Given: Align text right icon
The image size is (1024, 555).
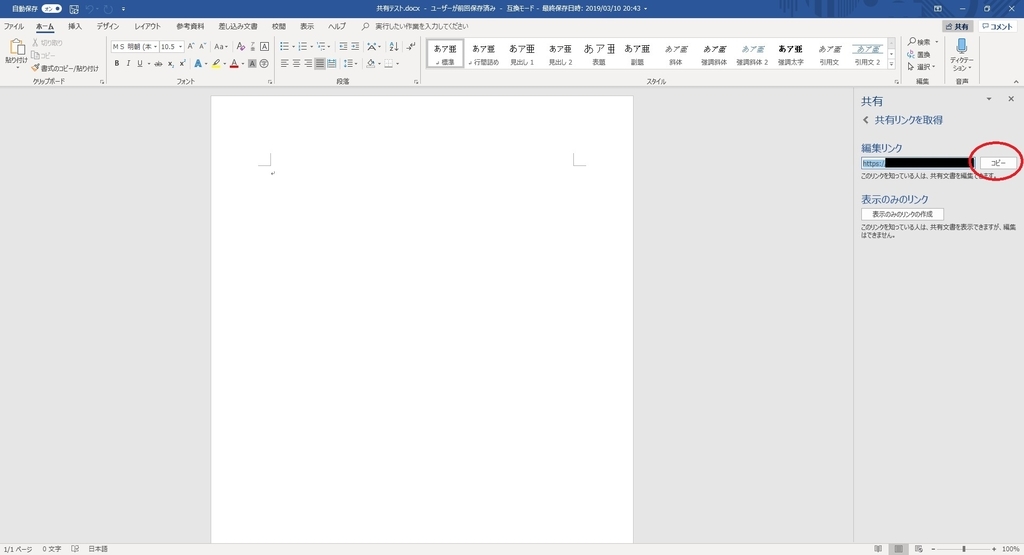Looking at the screenshot, I should click(x=308, y=63).
